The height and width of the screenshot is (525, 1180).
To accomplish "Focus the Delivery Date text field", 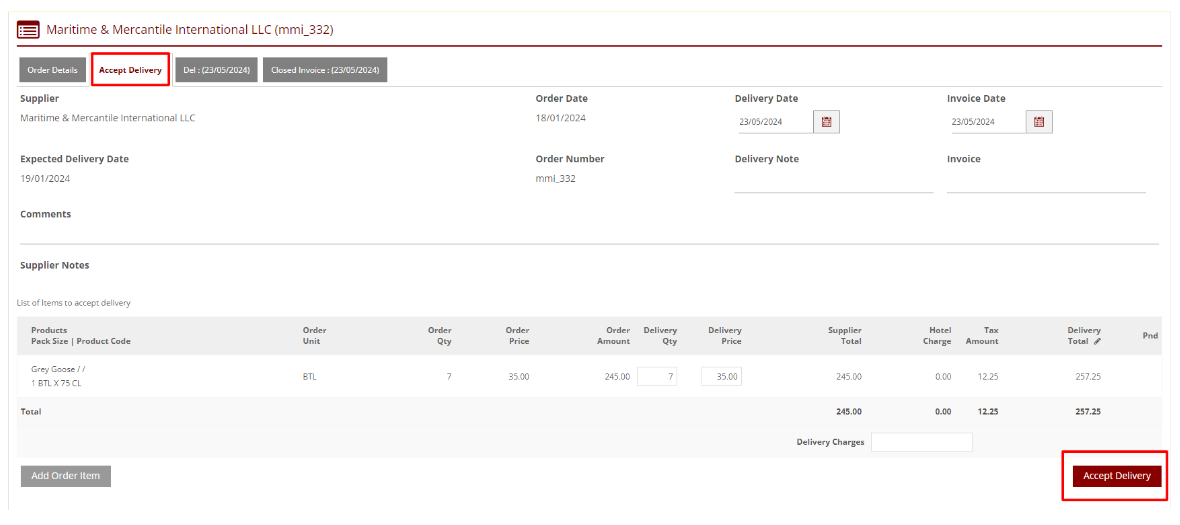I will pos(773,122).
